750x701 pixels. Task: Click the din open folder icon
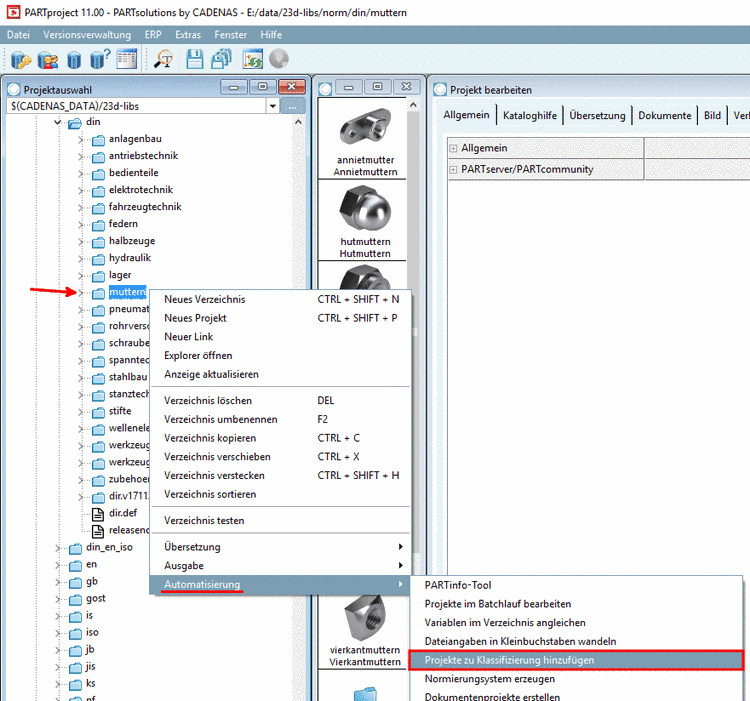tap(75, 123)
